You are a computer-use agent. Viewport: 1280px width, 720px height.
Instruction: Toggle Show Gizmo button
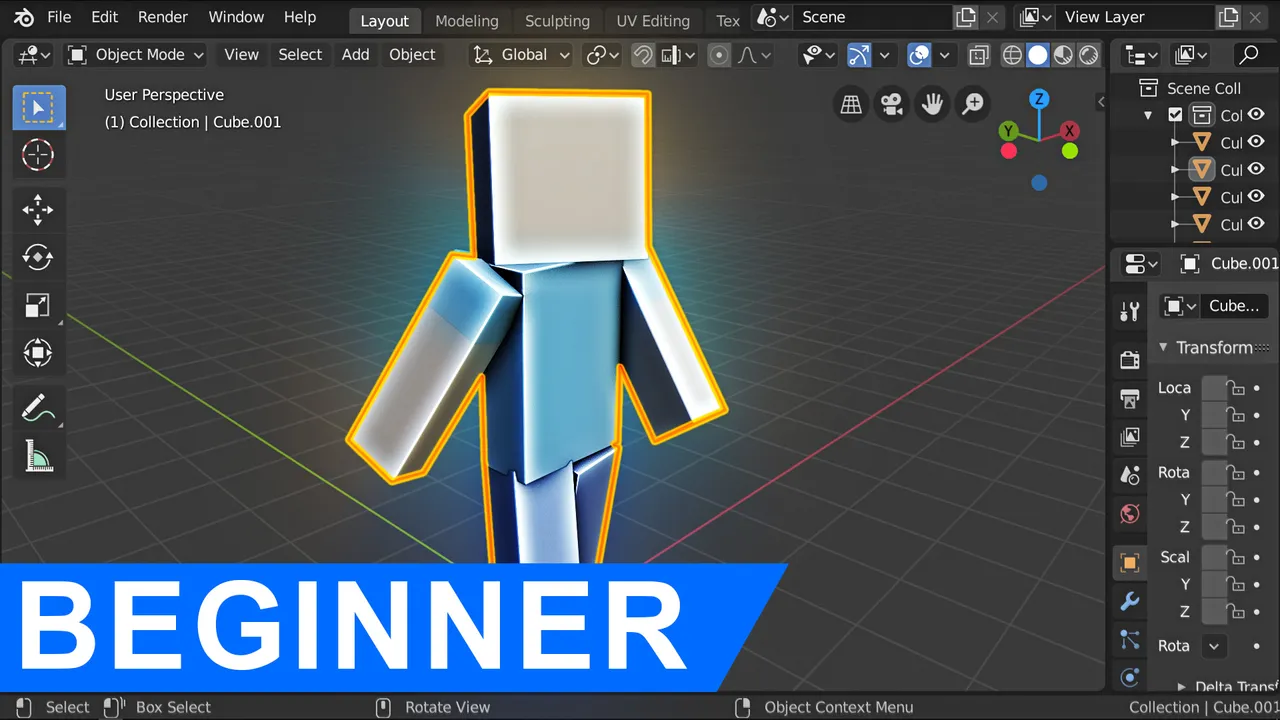[x=859, y=55]
